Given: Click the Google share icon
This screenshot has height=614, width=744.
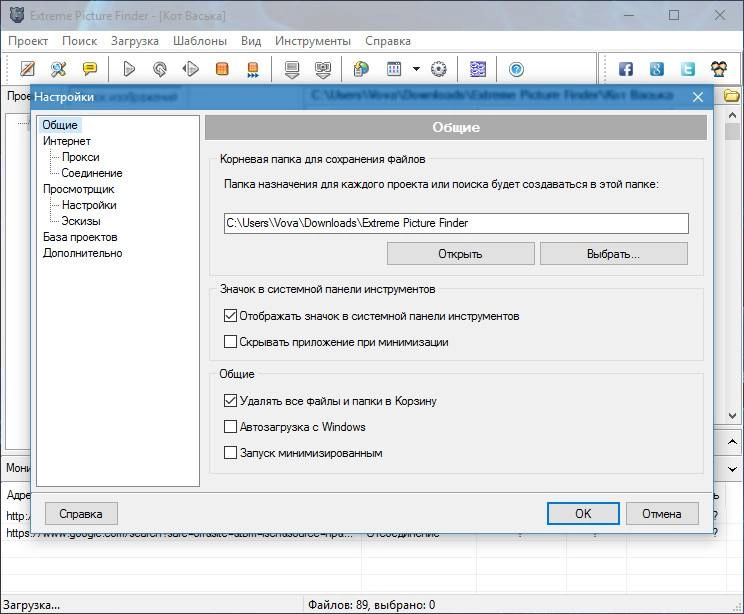Looking at the screenshot, I should pos(657,69).
